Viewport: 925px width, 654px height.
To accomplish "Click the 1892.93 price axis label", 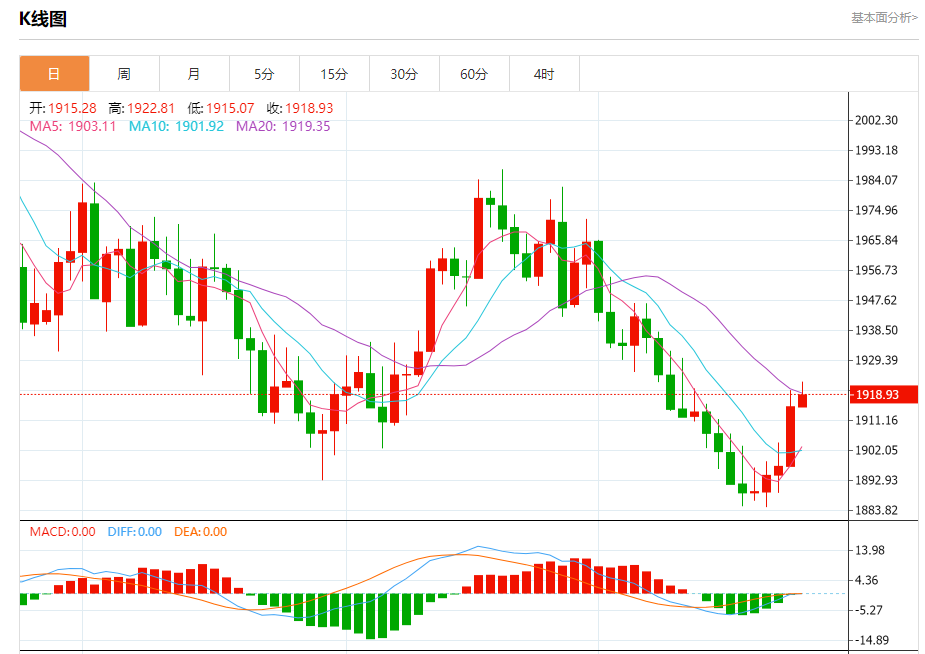I will coord(877,480).
